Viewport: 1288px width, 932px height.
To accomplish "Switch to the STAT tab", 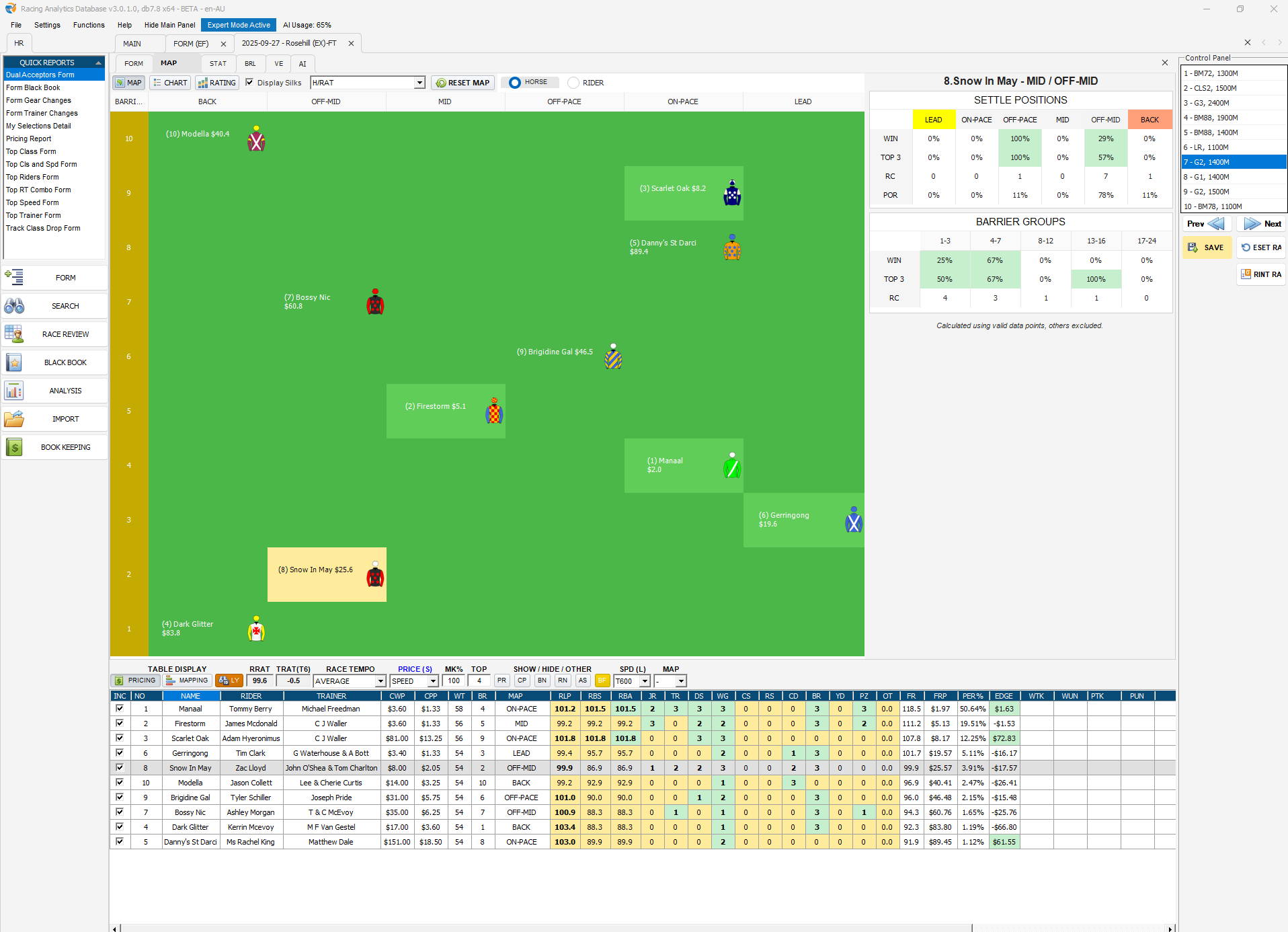I will click(218, 64).
